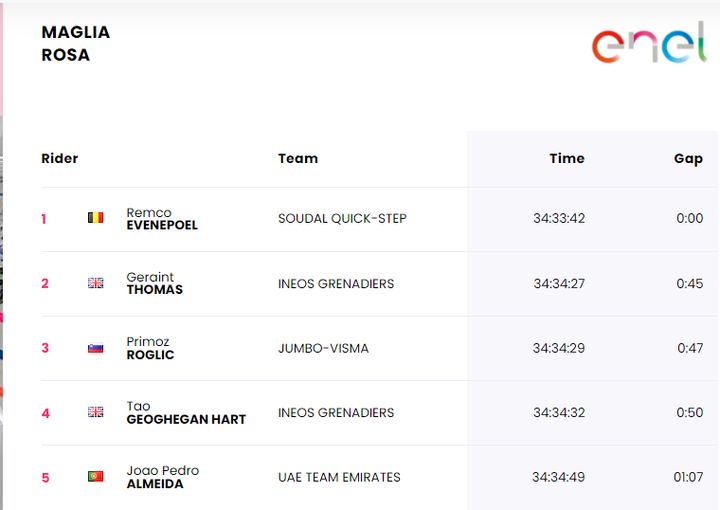Click the British flag next to Geraint Thomas
This screenshot has width=720, height=510.
(96, 283)
